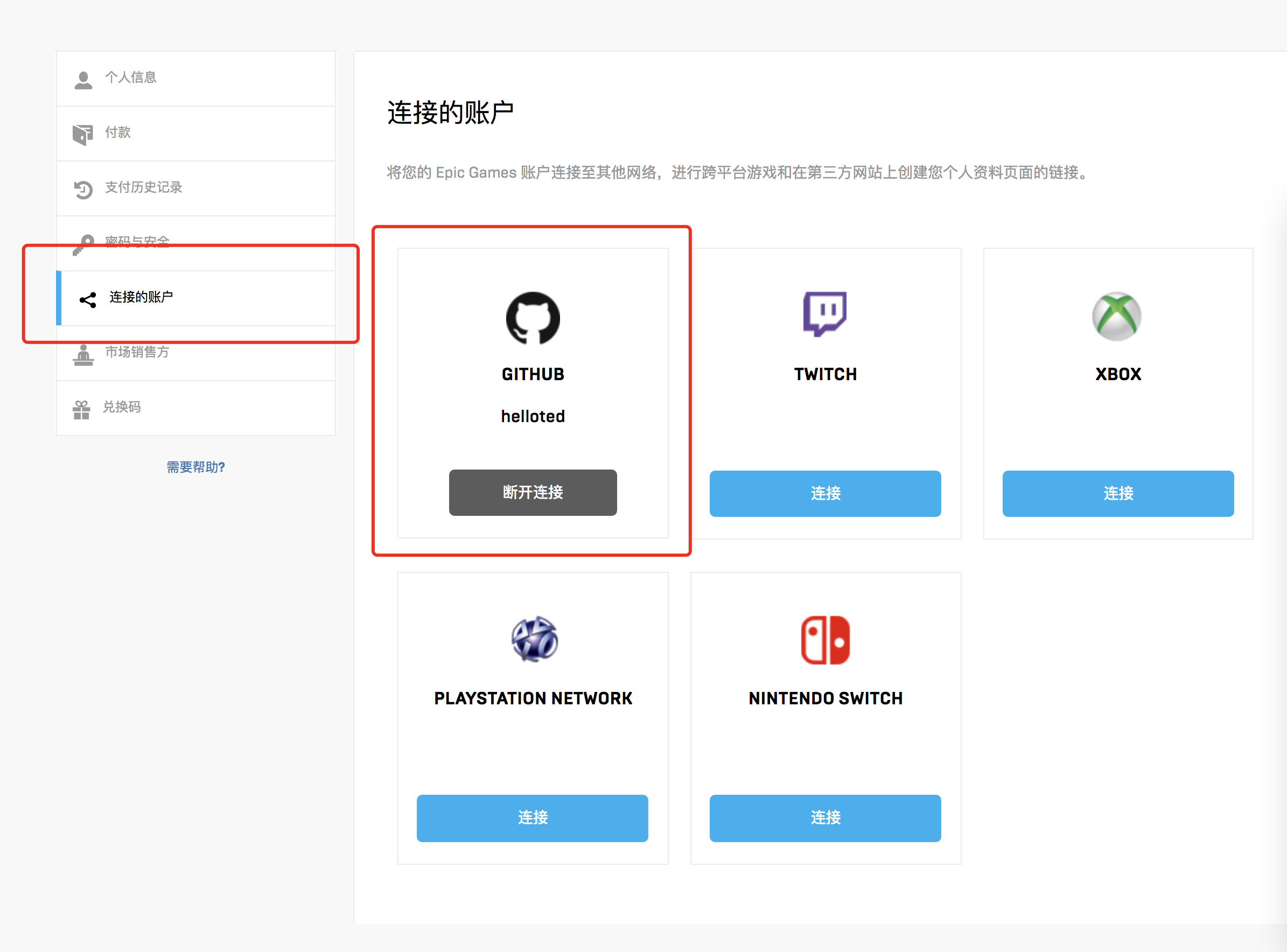Open the 需要帮助? help link
The image size is (1287, 952).
[x=196, y=467]
